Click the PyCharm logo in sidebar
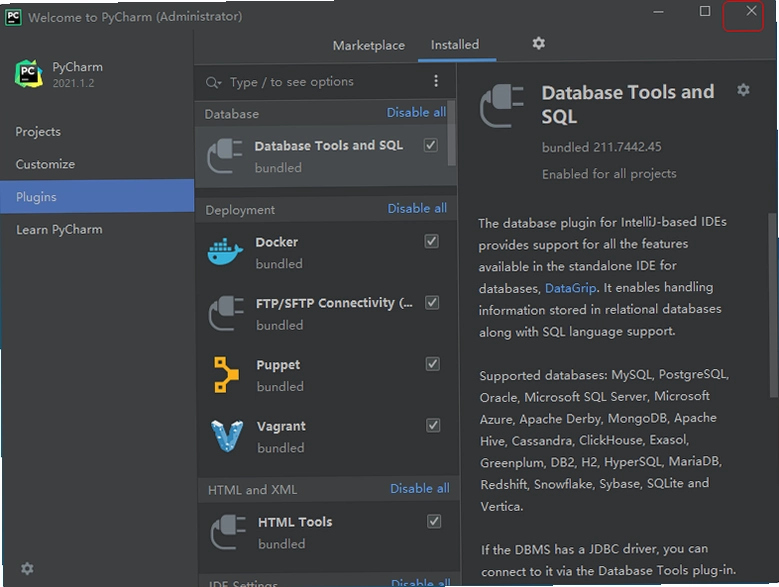The height and width of the screenshot is (587, 779). [x=29, y=73]
